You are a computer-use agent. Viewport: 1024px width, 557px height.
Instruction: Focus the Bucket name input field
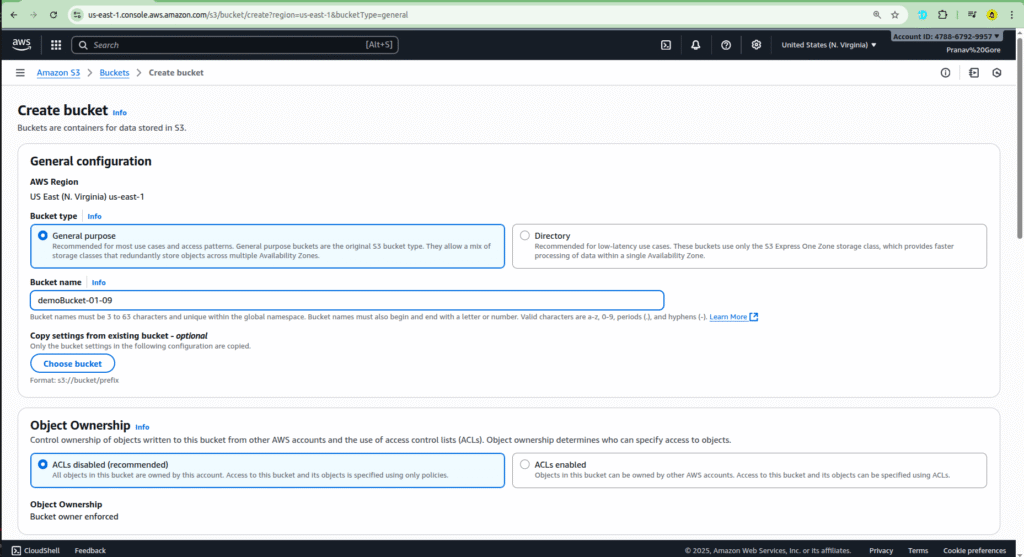coord(347,300)
